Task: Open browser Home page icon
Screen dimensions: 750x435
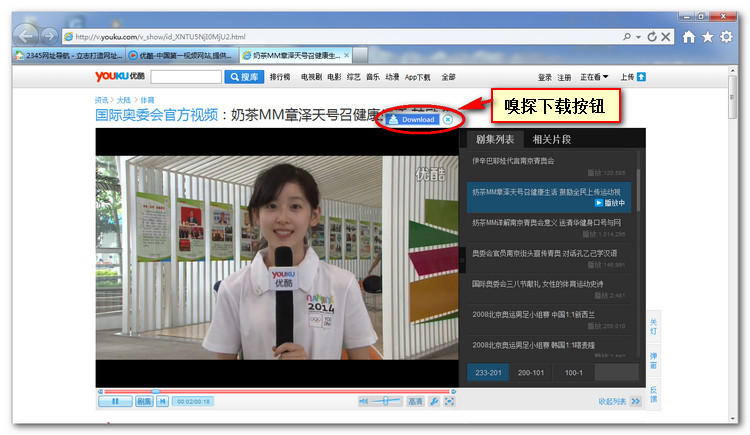Action: click(689, 37)
